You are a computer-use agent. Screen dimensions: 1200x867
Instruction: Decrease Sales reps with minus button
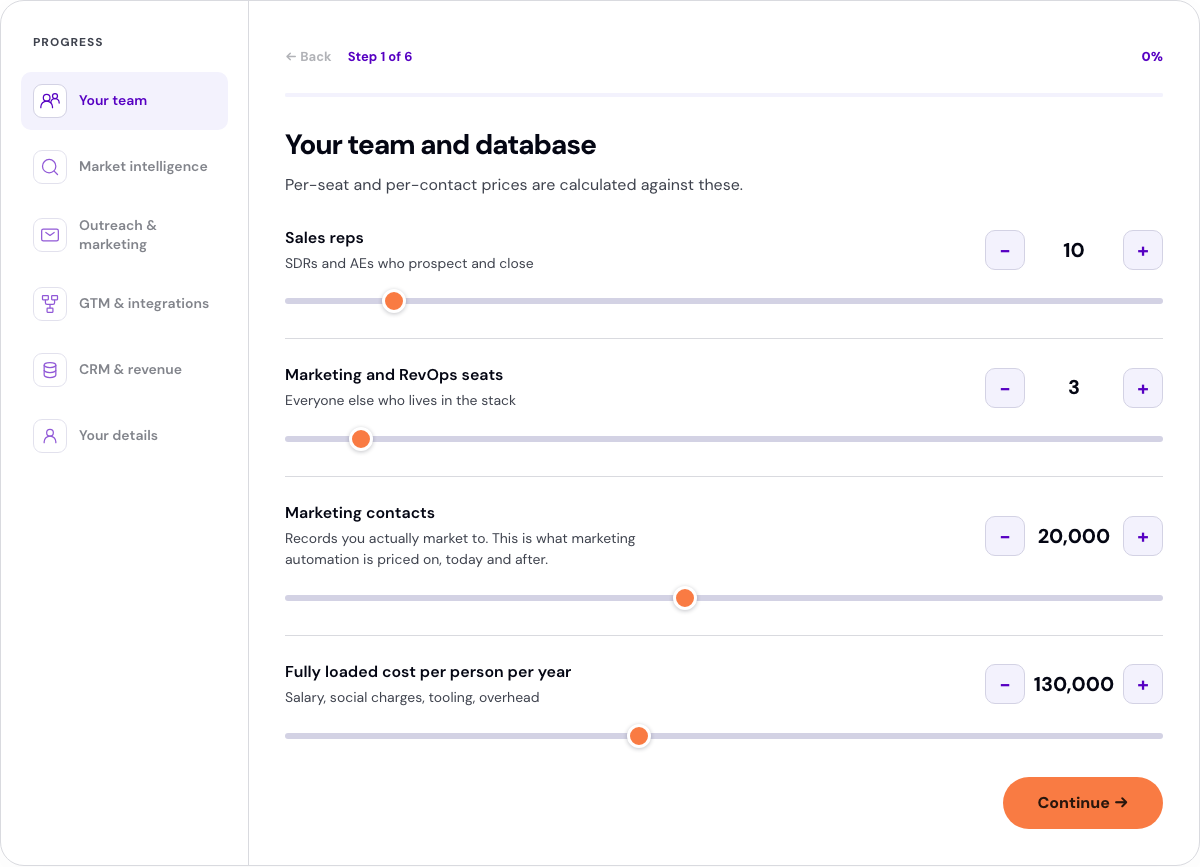tap(1005, 250)
